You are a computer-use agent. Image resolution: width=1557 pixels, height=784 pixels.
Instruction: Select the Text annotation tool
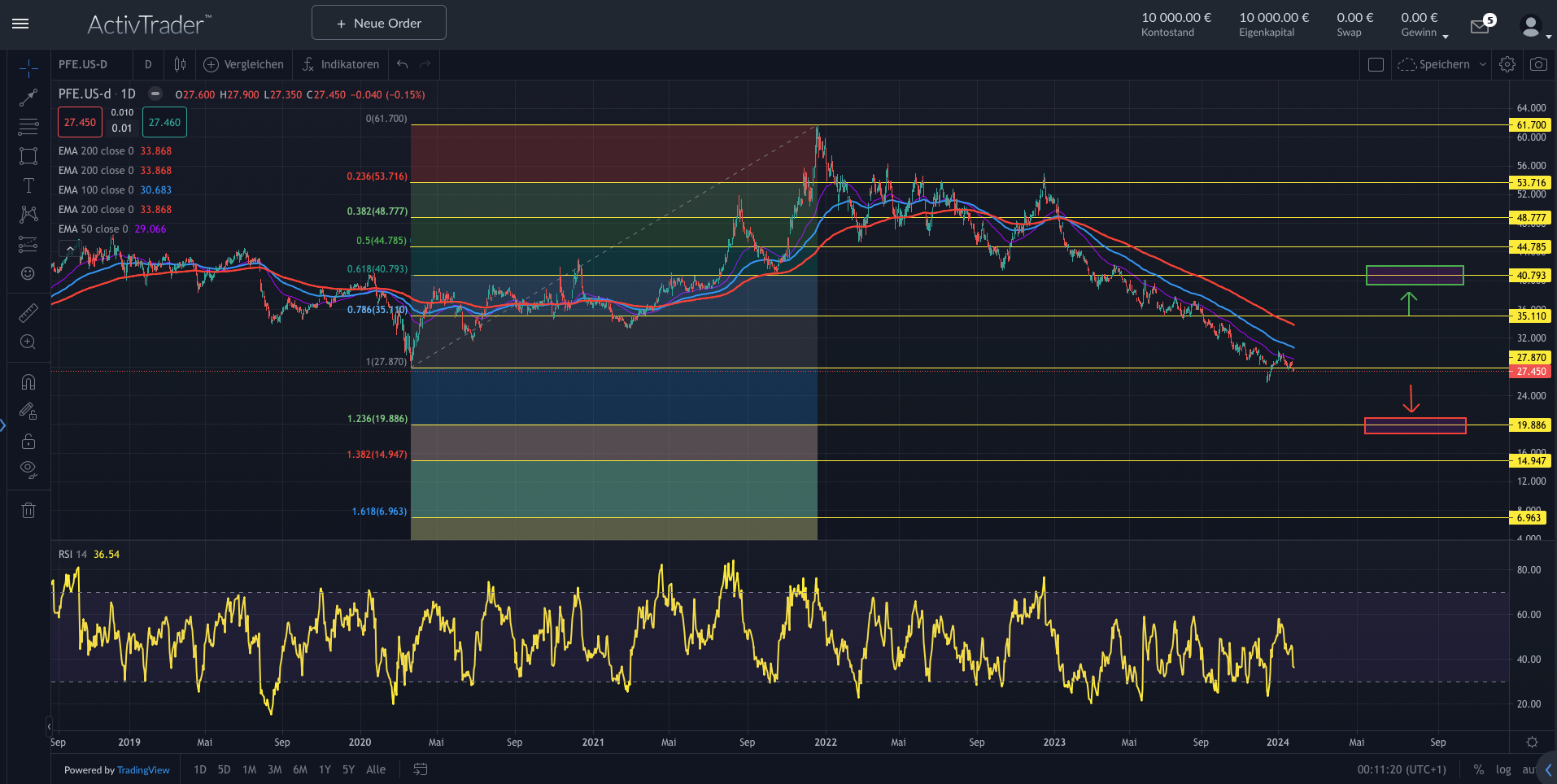coord(28,185)
